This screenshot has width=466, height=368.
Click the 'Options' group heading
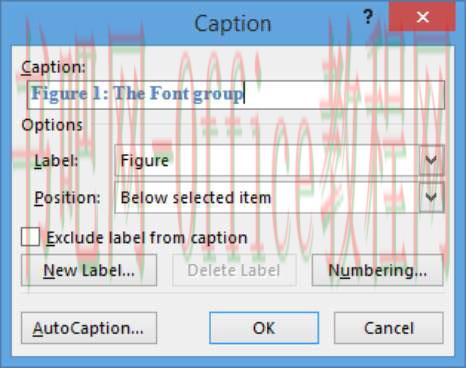tap(52, 125)
